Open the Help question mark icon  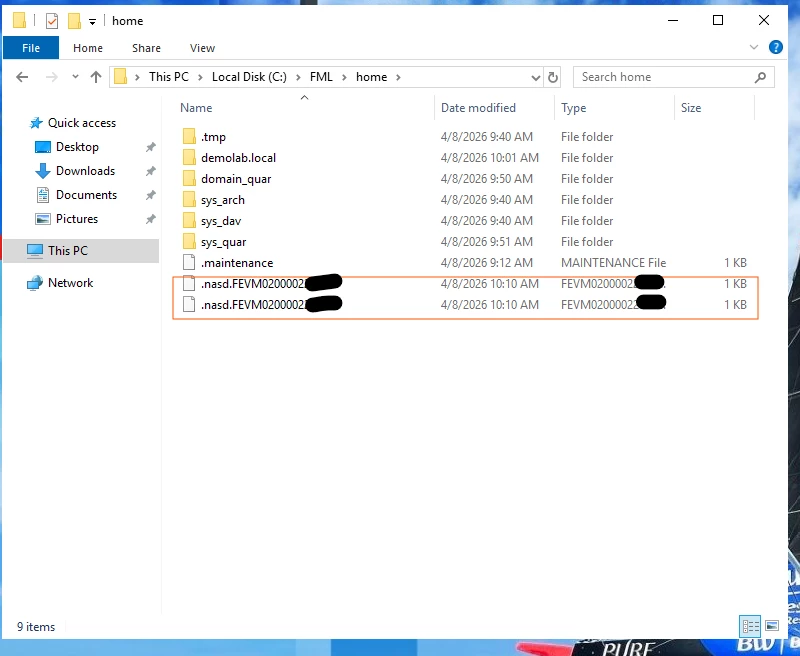click(x=776, y=47)
